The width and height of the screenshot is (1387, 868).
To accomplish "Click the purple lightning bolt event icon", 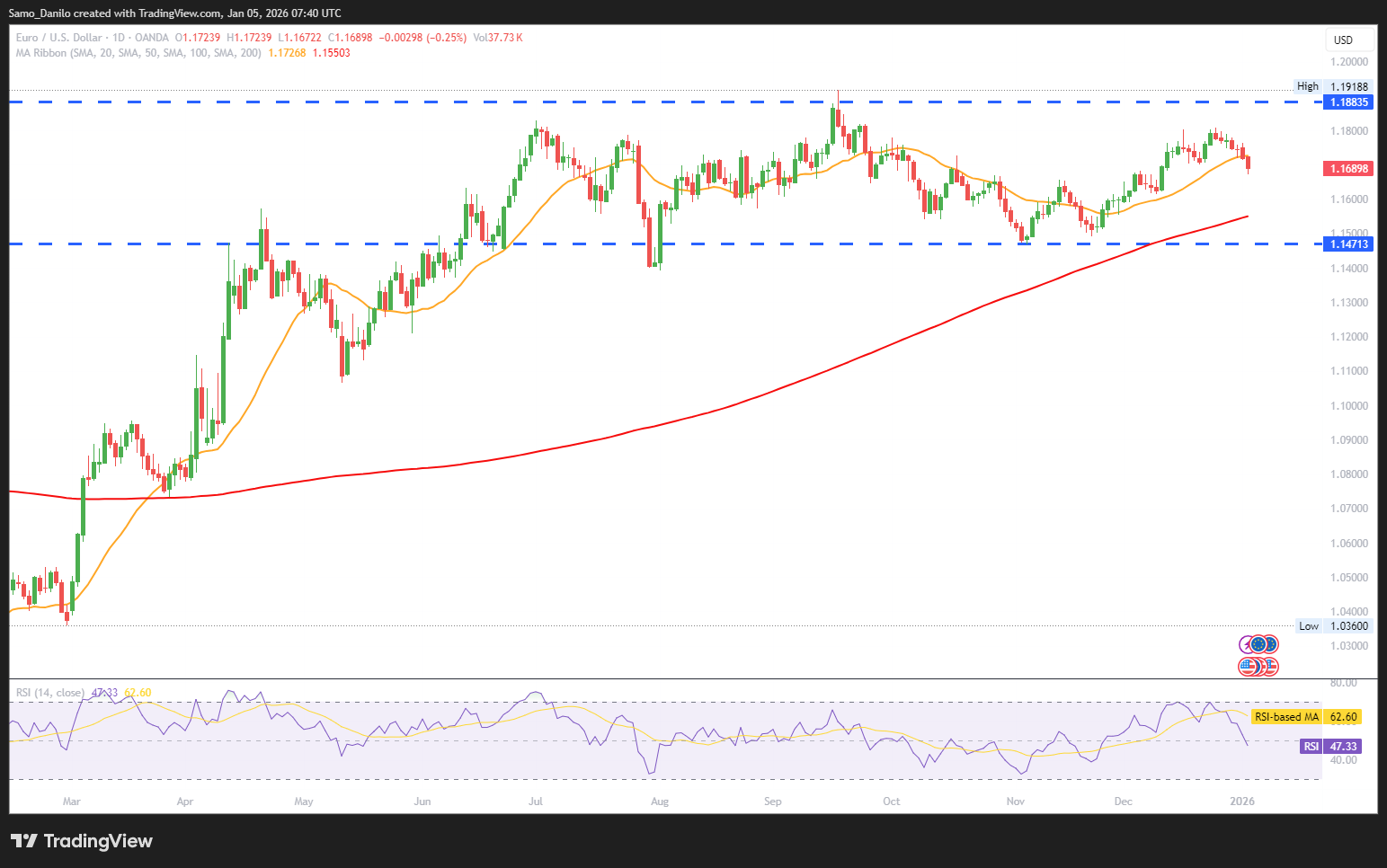I will 1245,644.
